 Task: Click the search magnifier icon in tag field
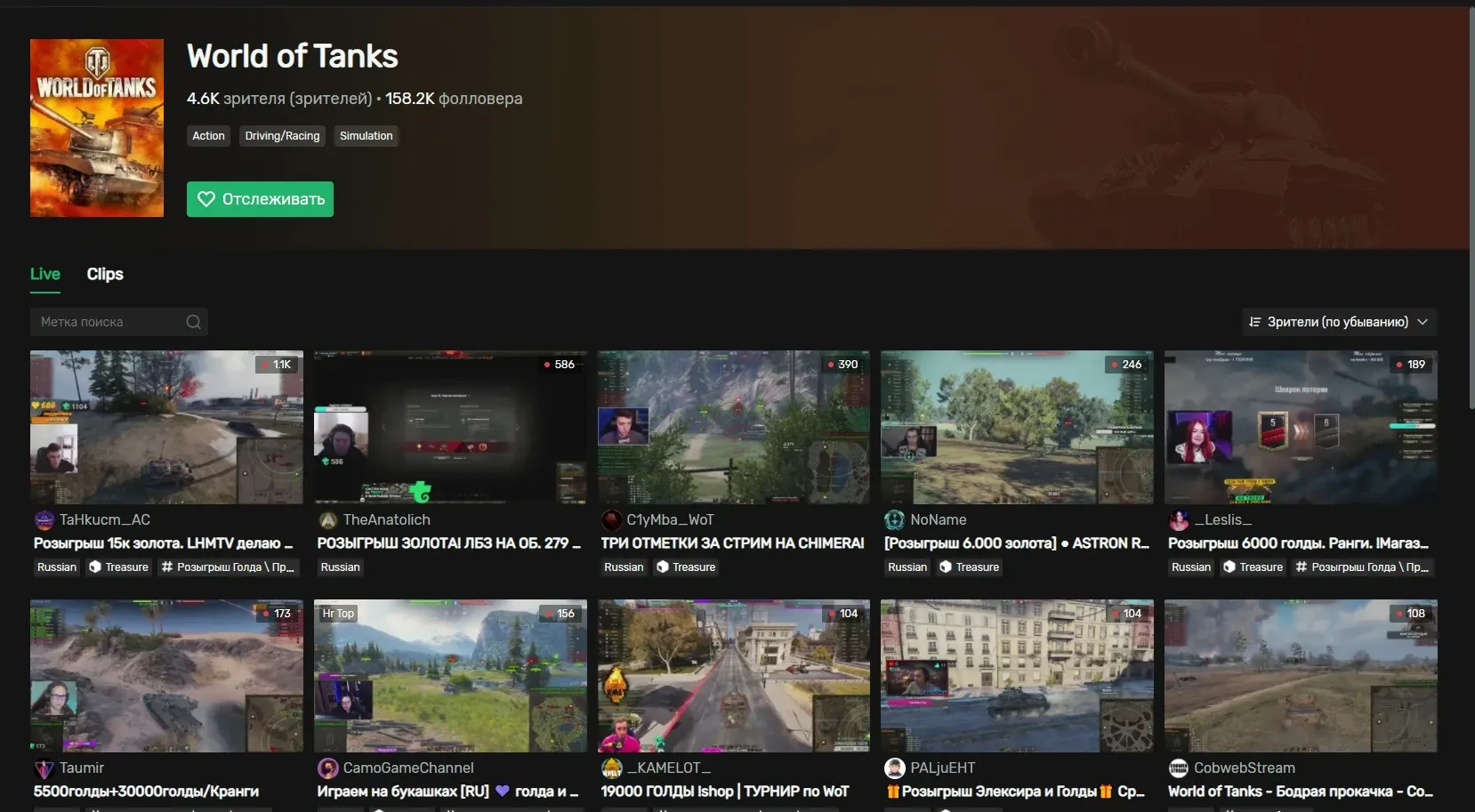click(193, 322)
